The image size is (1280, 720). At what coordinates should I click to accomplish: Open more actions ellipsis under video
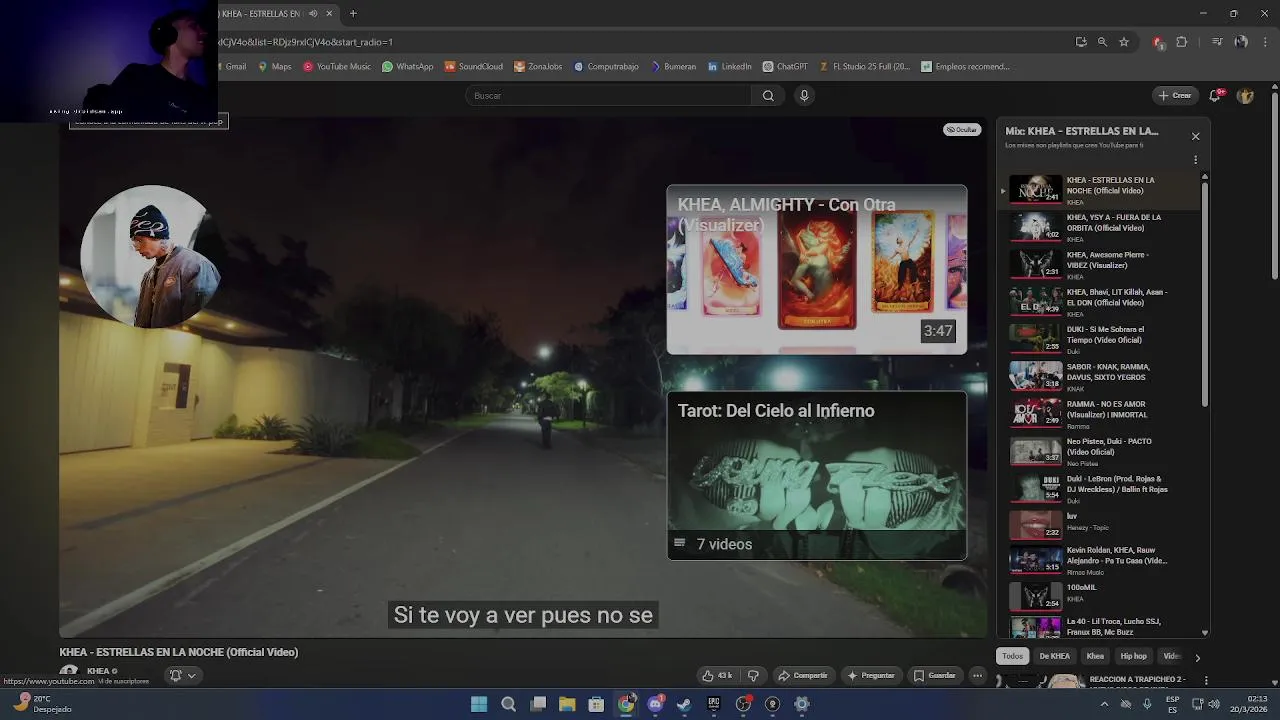point(978,675)
